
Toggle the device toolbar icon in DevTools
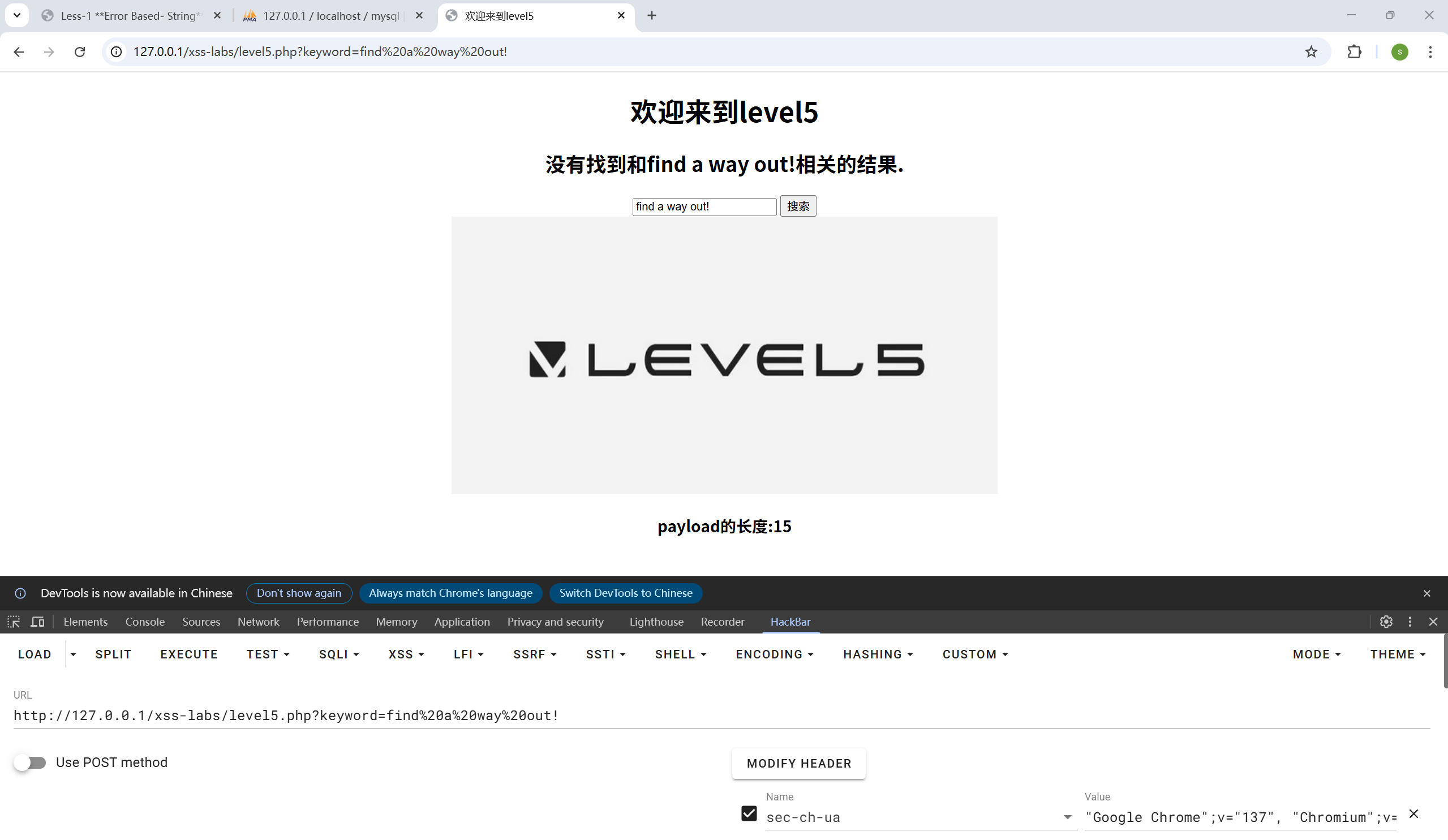[37, 622]
